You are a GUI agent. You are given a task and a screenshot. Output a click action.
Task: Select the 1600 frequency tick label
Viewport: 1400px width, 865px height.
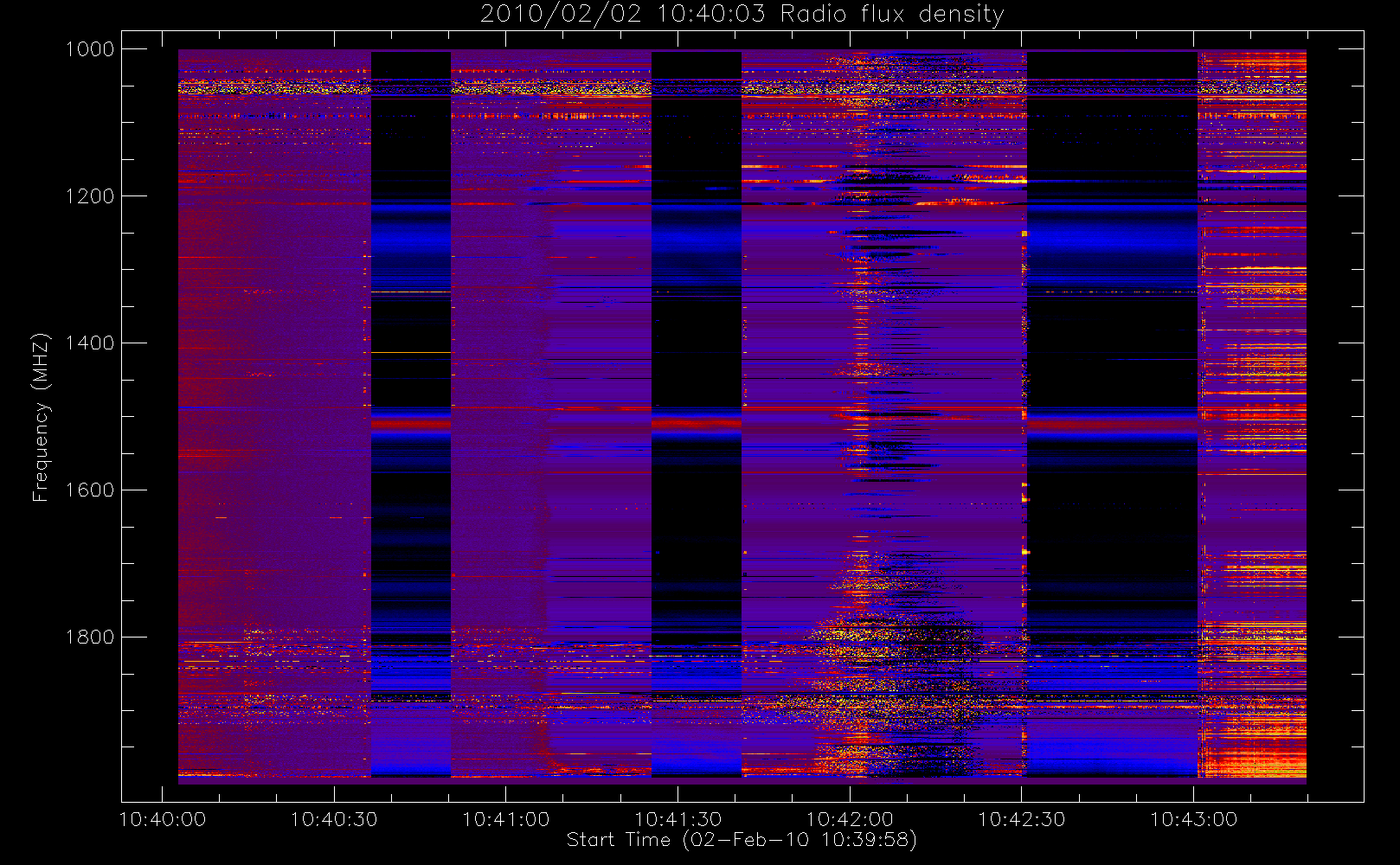[x=90, y=490]
